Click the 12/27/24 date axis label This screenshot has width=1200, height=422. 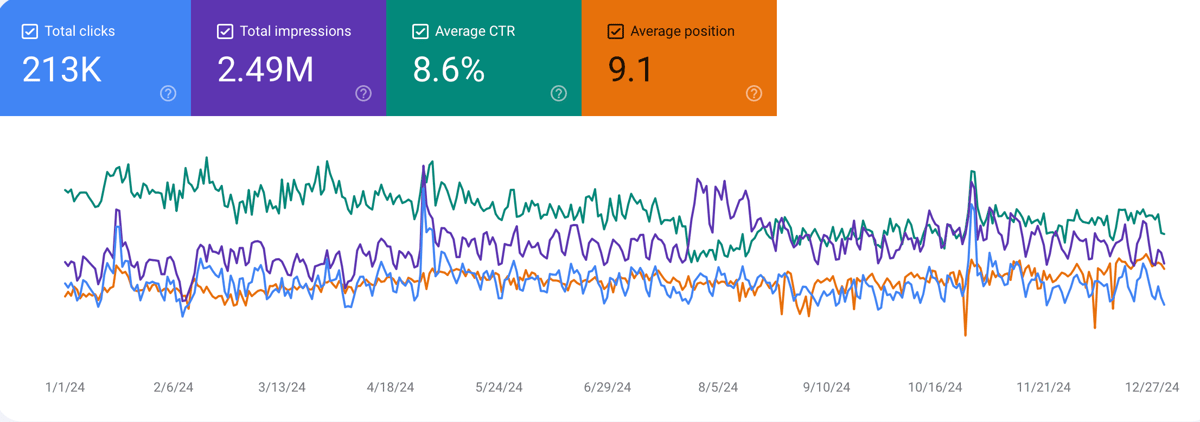click(x=1154, y=387)
